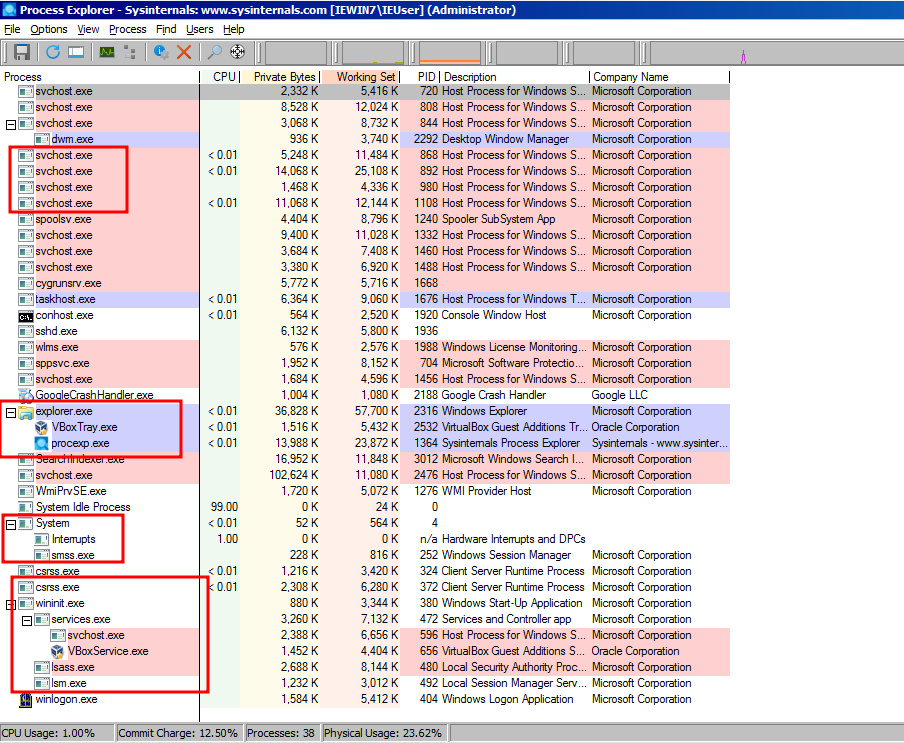Select the winlogon.exe icon

(25, 700)
